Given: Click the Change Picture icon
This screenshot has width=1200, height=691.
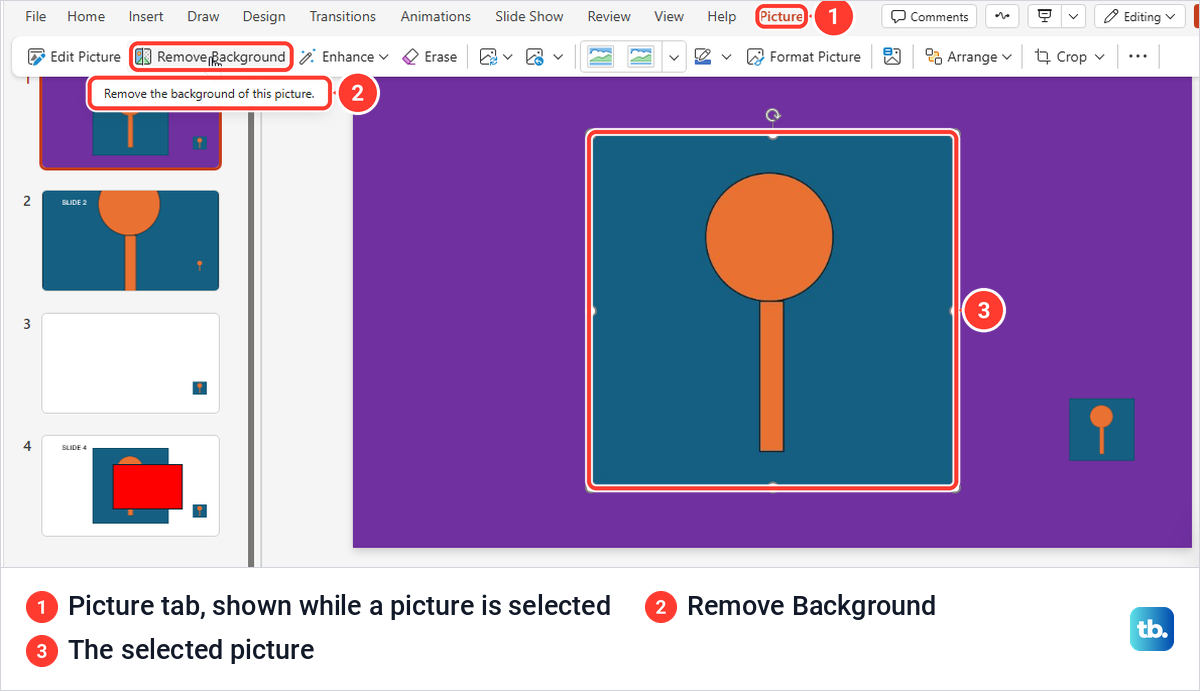Looking at the screenshot, I should [487, 57].
